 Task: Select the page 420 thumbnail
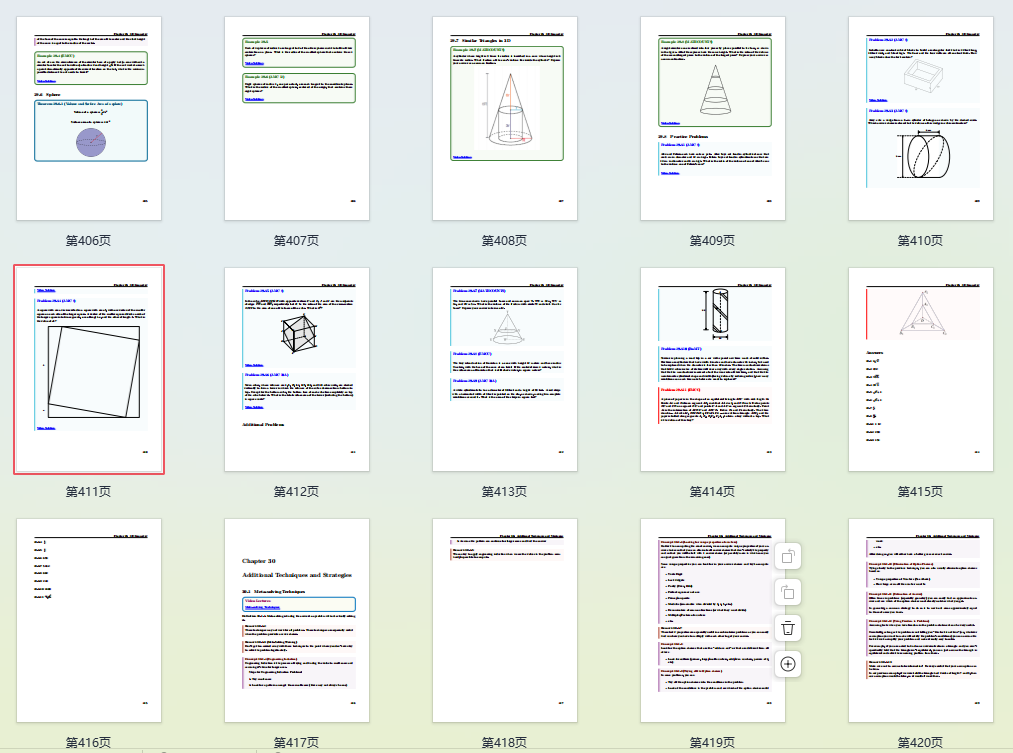coord(921,621)
